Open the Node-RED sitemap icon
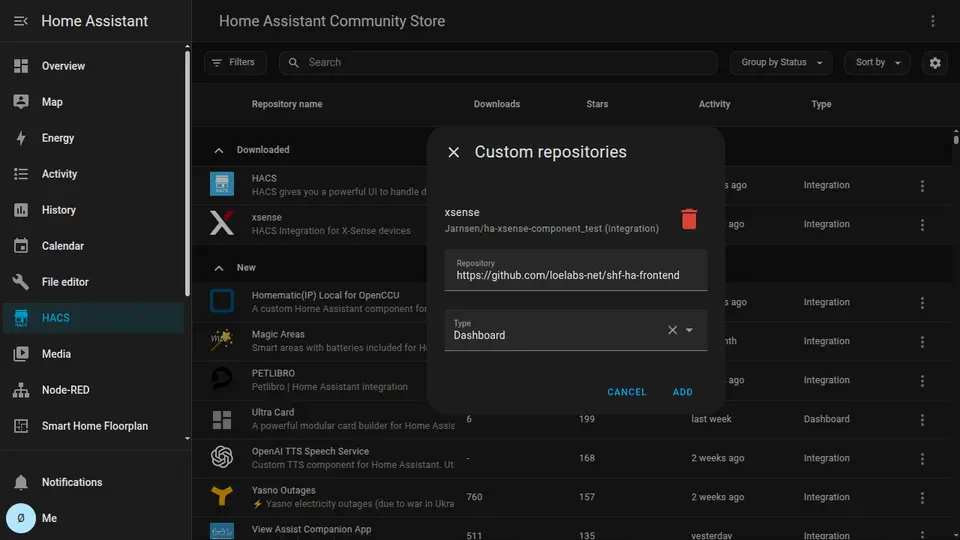 (21, 390)
